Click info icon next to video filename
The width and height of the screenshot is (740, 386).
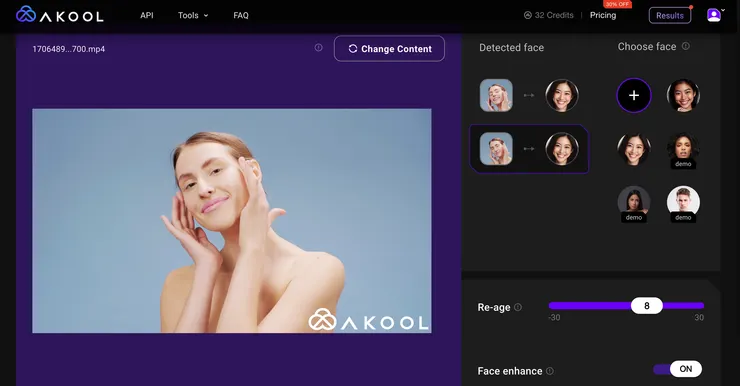click(x=319, y=48)
